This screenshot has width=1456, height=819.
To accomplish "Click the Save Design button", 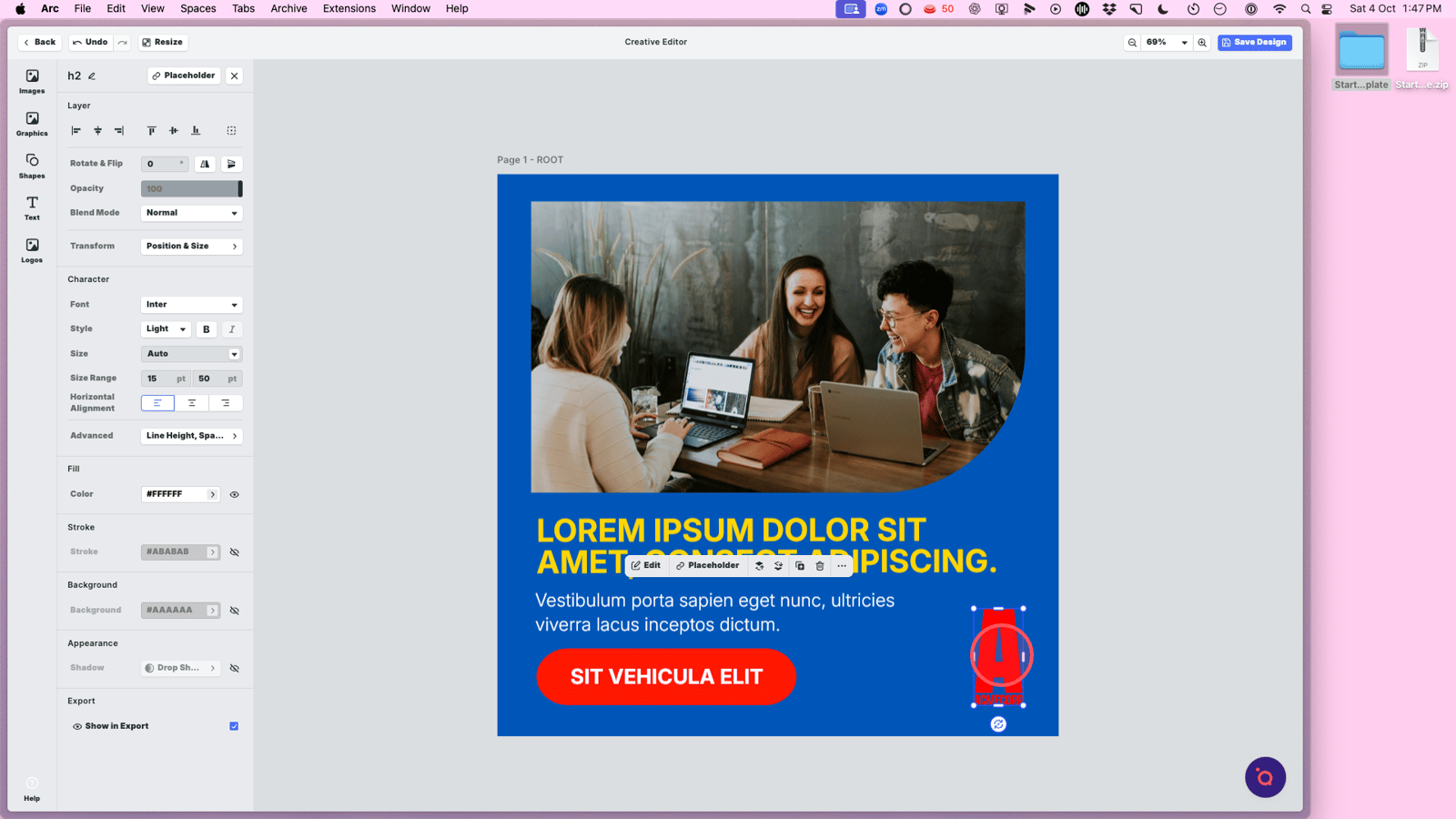I will point(1254,43).
